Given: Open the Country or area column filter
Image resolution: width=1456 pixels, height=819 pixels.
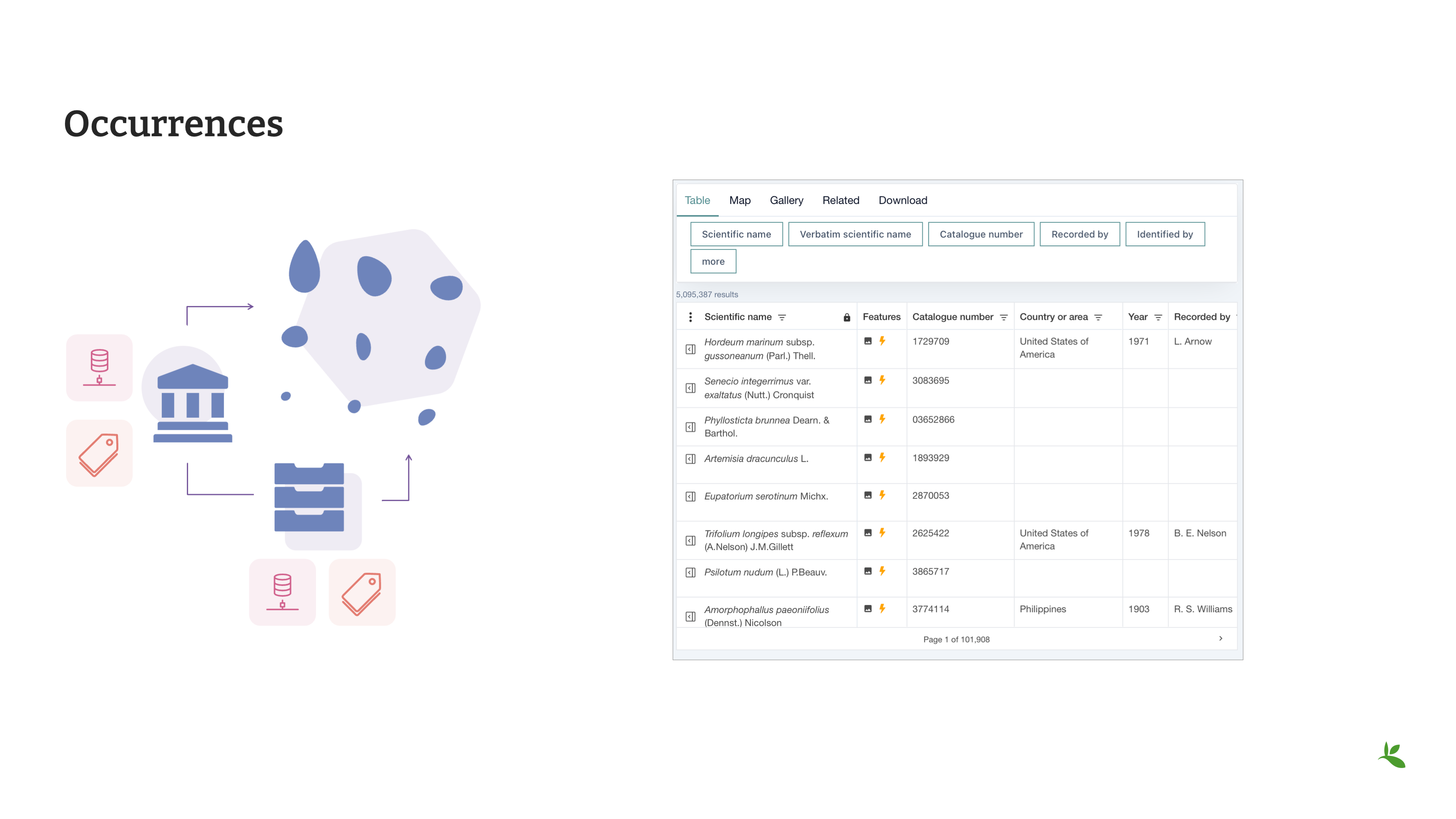Looking at the screenshot, I should pos(1098,317).
